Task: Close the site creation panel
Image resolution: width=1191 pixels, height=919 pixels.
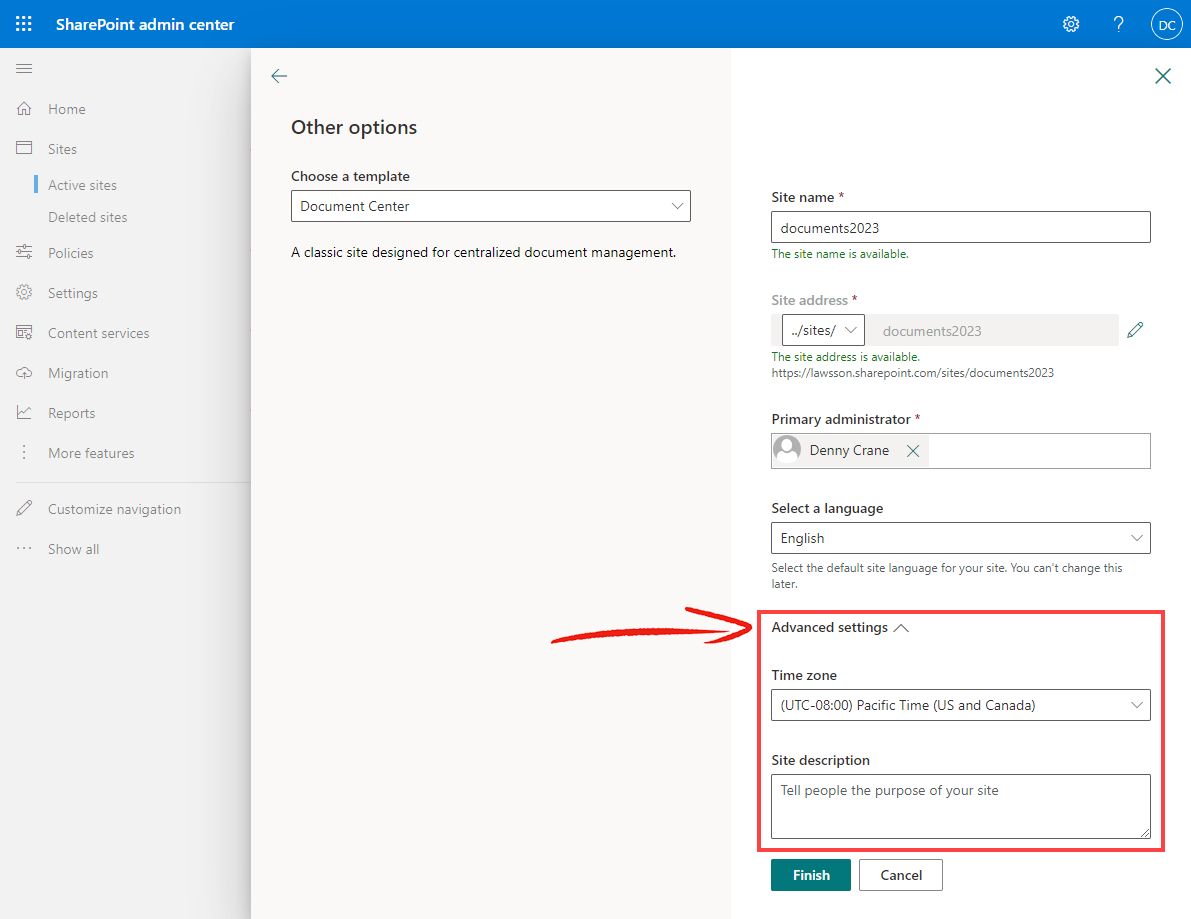Action: (x=1162, y=76)
